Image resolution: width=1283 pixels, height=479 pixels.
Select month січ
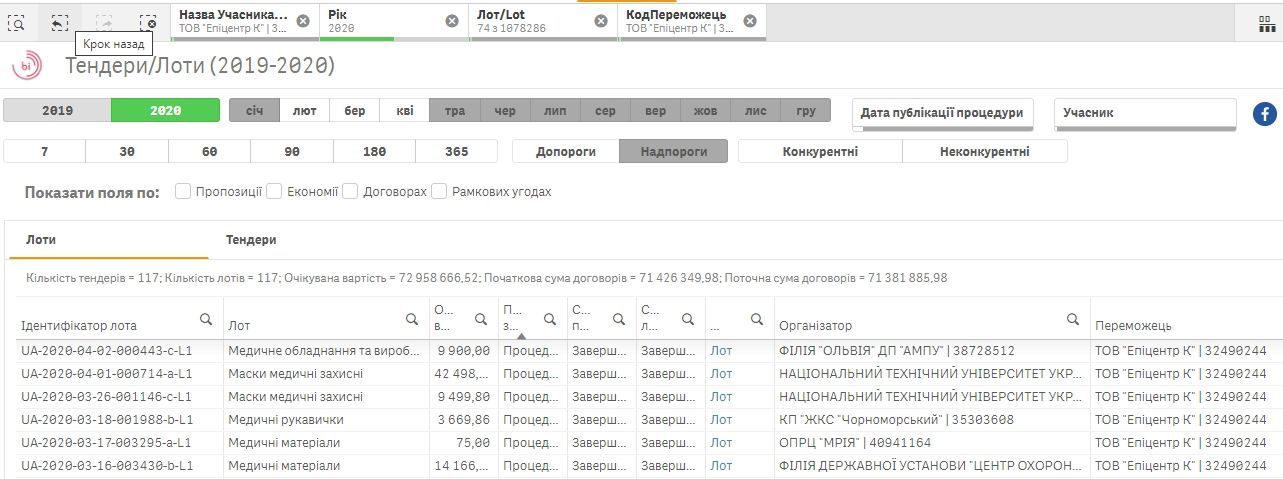254,111
